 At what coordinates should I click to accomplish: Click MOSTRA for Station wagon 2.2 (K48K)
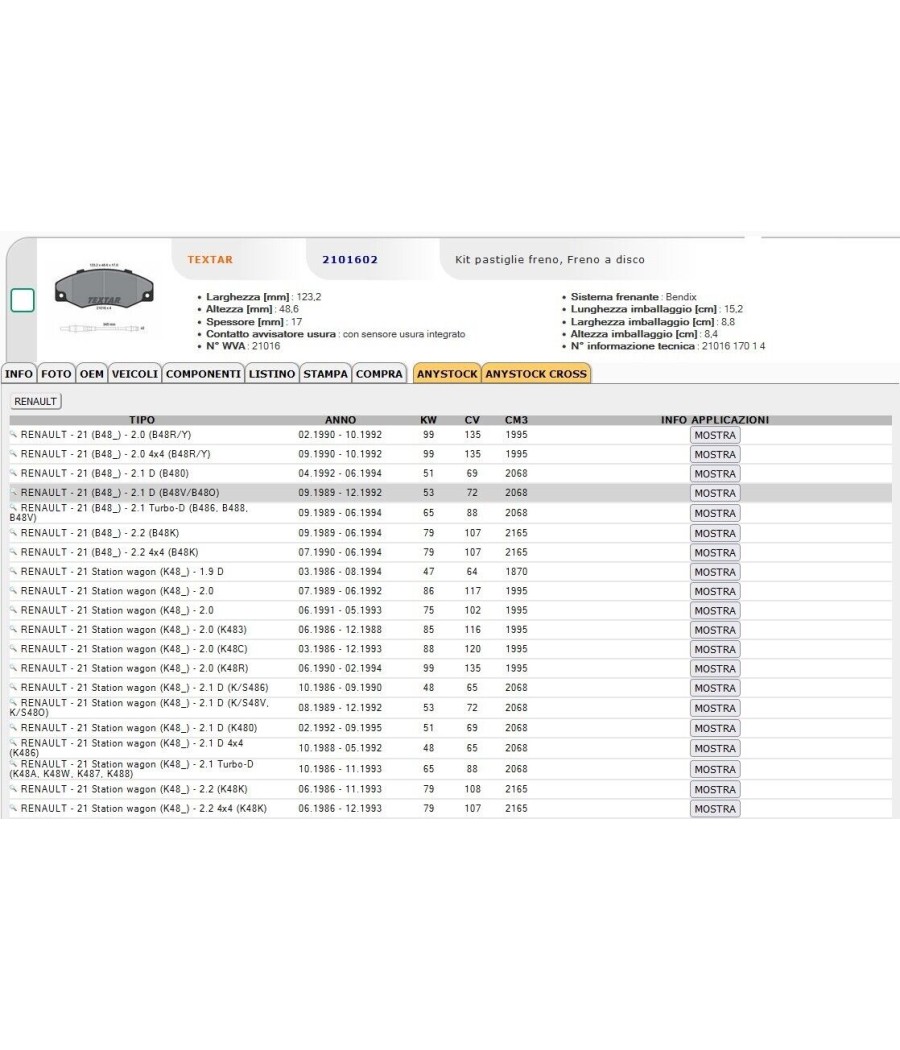click(715, 790)
